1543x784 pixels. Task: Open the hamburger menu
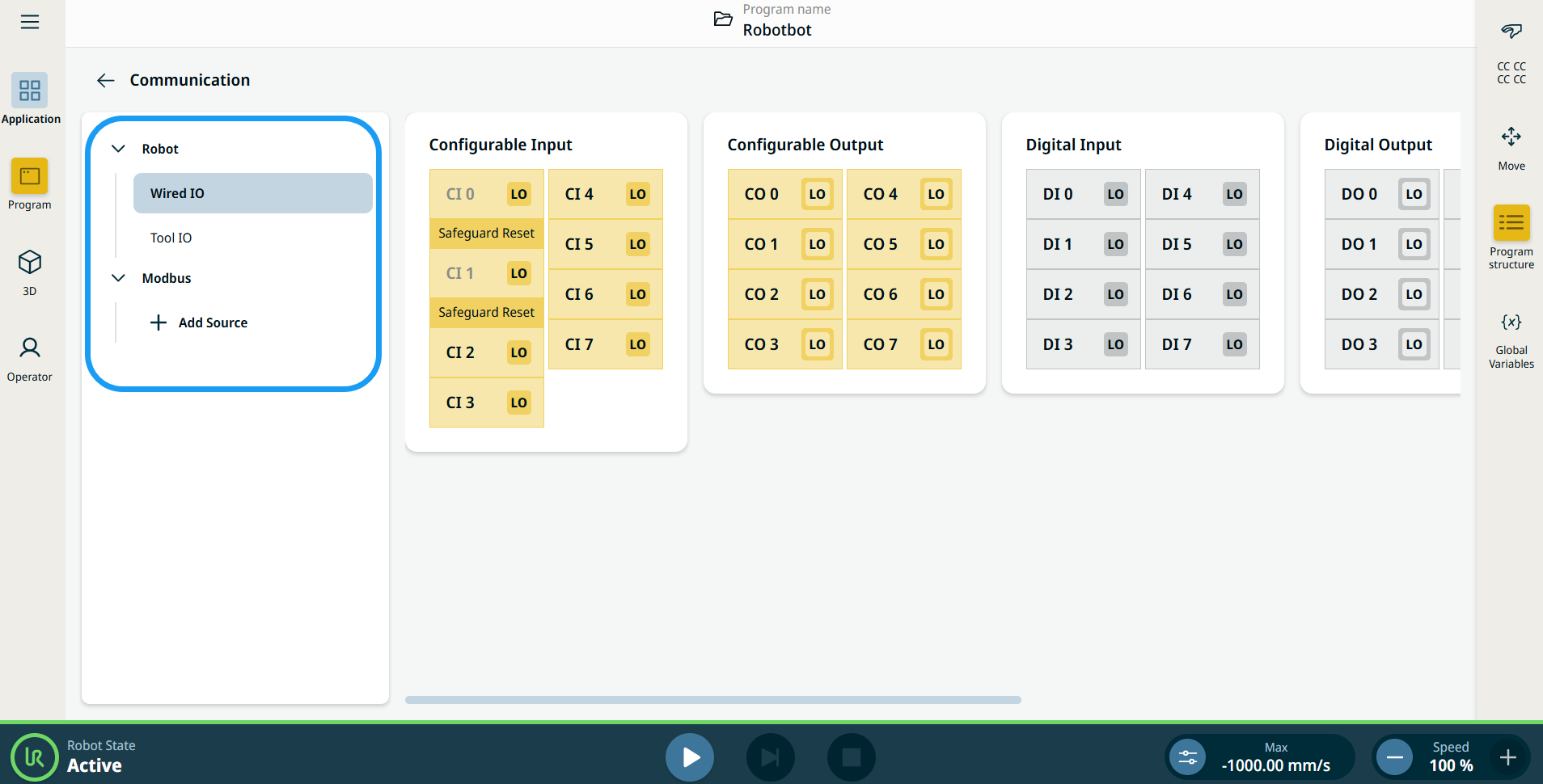[x=30, y=22]
